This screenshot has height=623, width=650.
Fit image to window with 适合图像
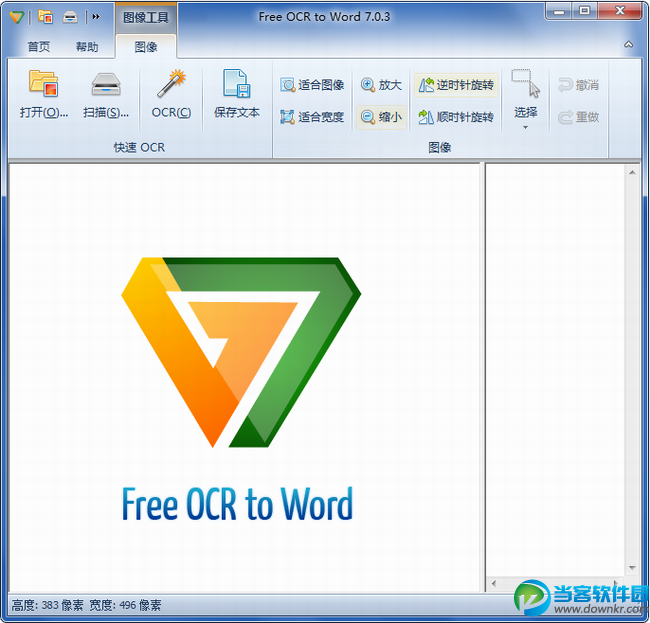pyautogui.click(x=312, y=85)
